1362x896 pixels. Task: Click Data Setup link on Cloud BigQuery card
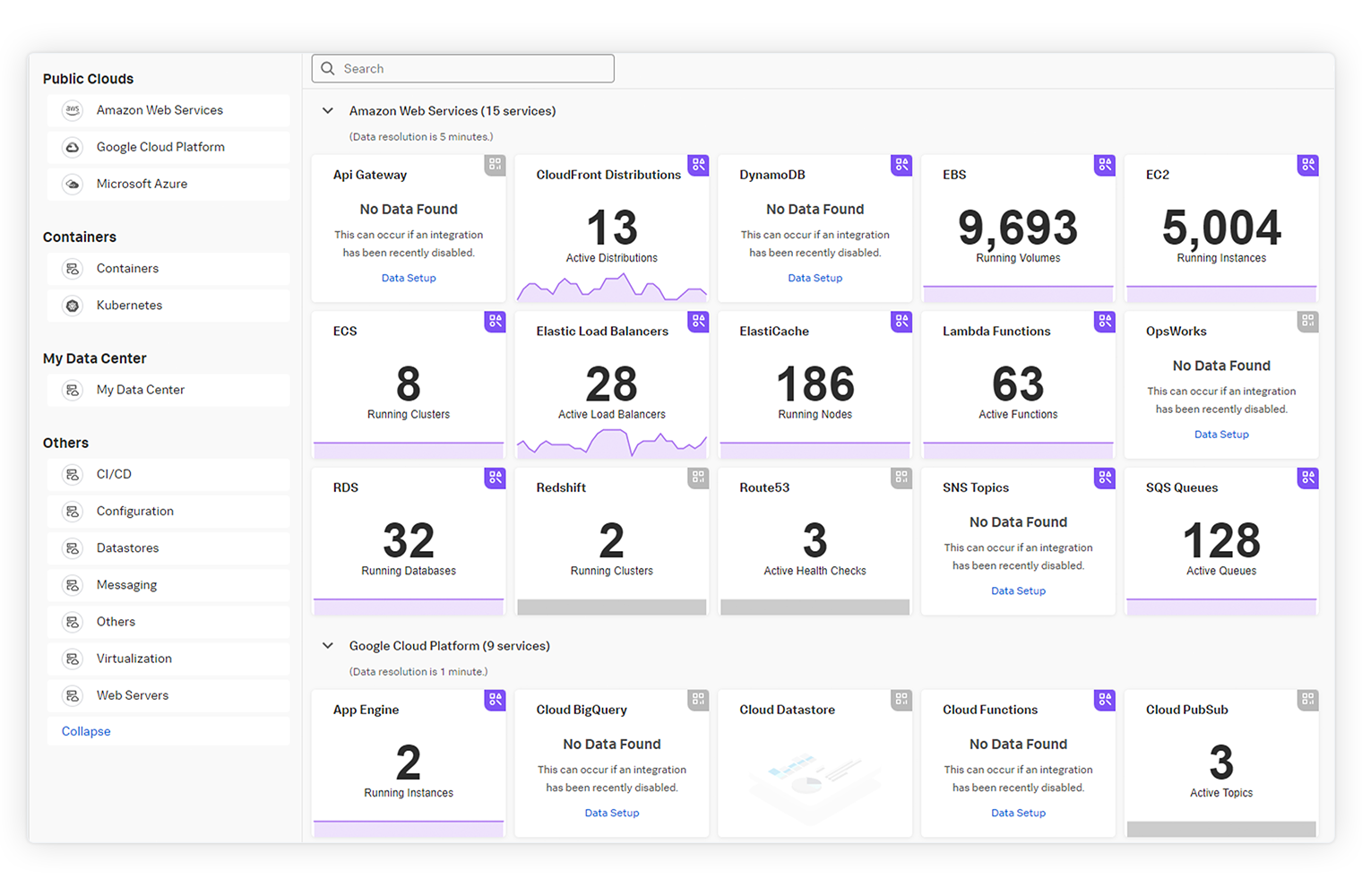pos(612,814)
